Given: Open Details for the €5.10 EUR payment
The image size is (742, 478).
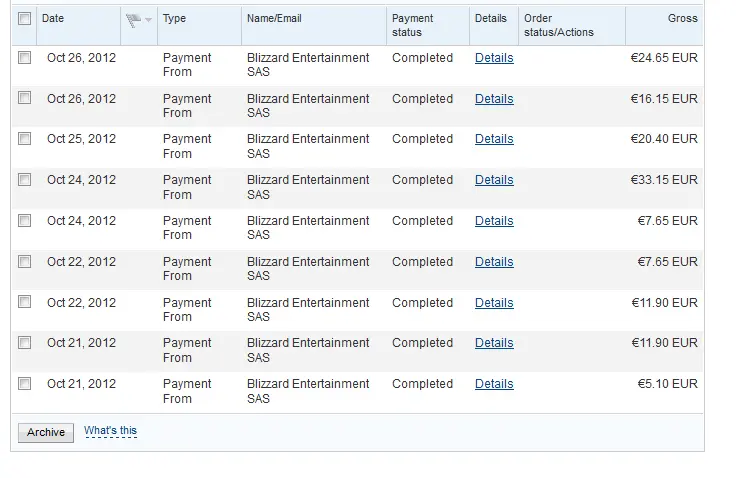Looking at the screenshot, I should click(494, 384).
